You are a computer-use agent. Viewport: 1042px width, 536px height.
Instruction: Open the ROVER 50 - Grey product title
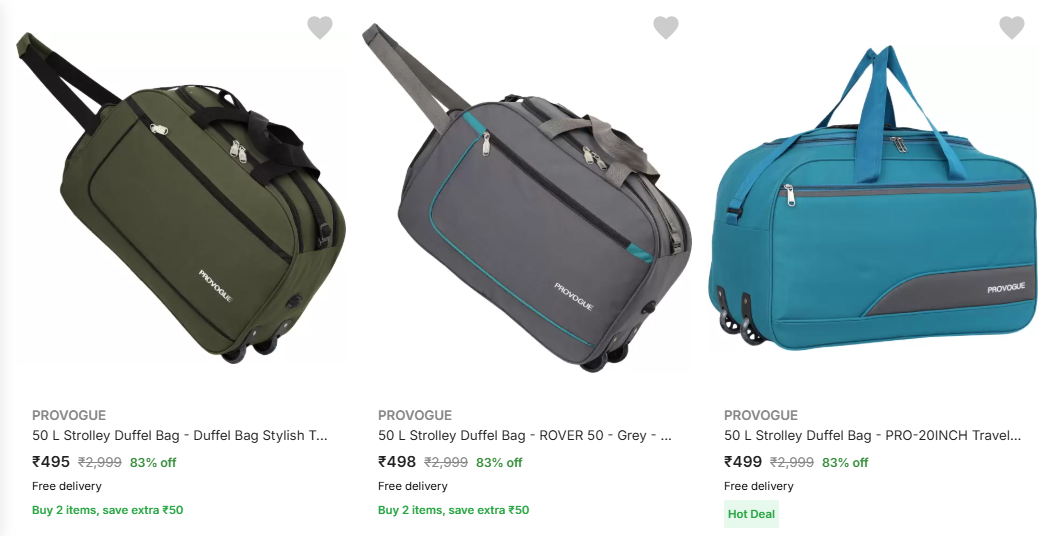click(x=525, y=436)
